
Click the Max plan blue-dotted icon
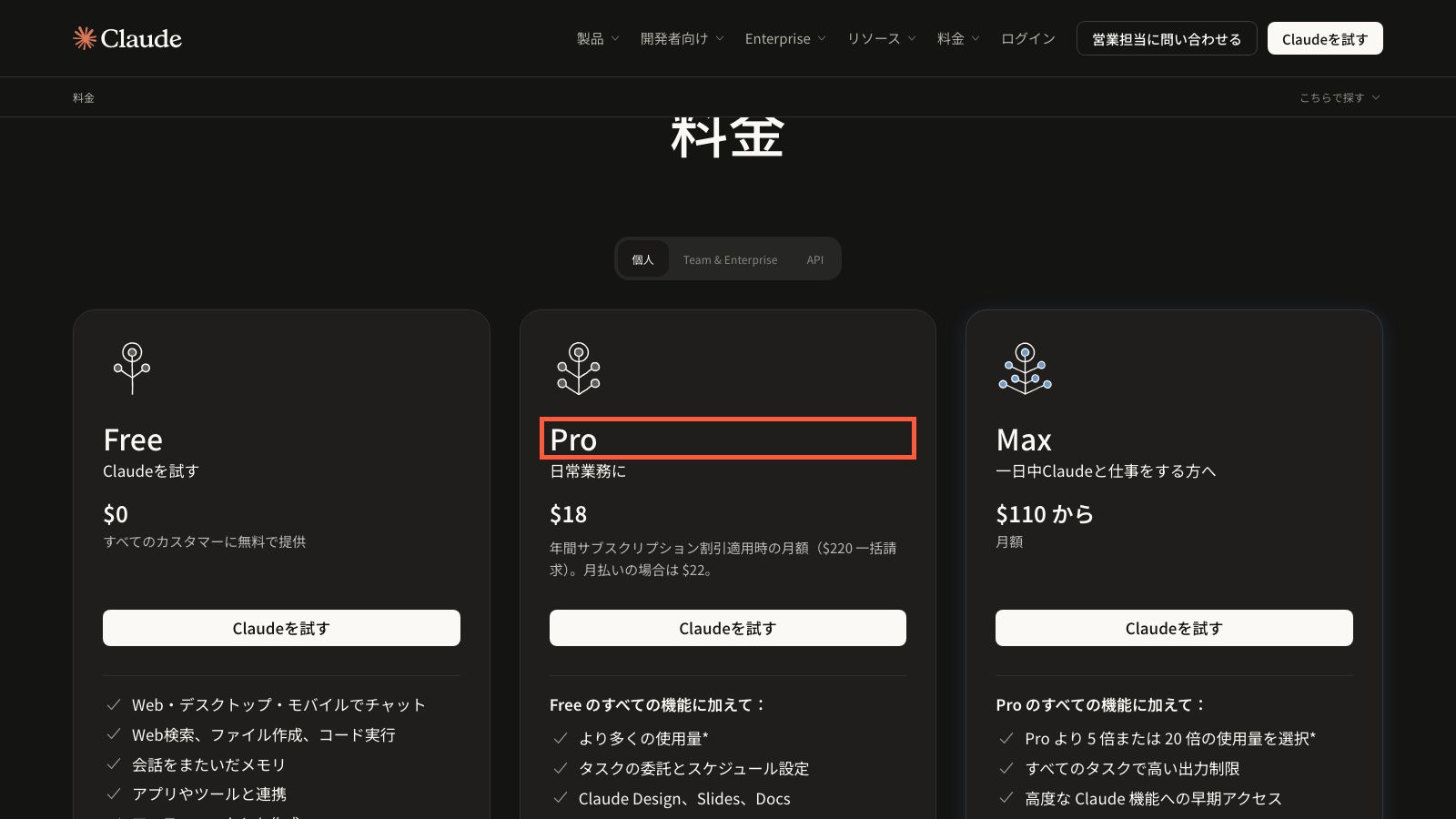[1025, 369]
